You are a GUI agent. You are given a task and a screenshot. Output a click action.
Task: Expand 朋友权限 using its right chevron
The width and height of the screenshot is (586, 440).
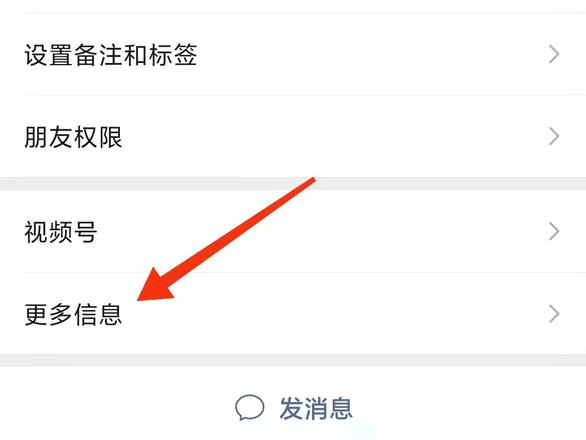click(554, 136)
